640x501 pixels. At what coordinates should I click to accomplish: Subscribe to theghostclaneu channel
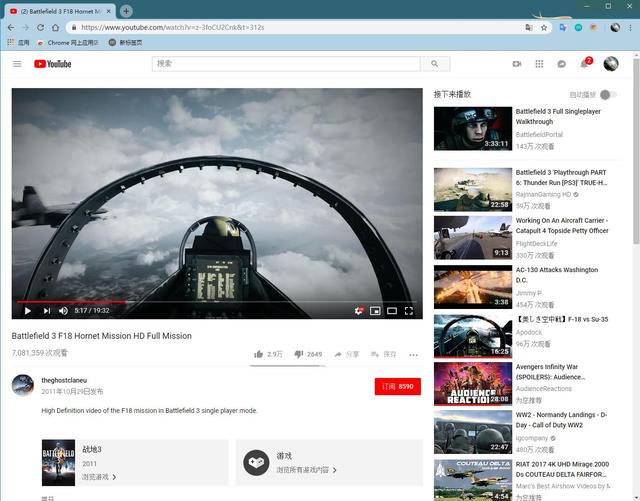pyautogui.click(x=398, y=386)
